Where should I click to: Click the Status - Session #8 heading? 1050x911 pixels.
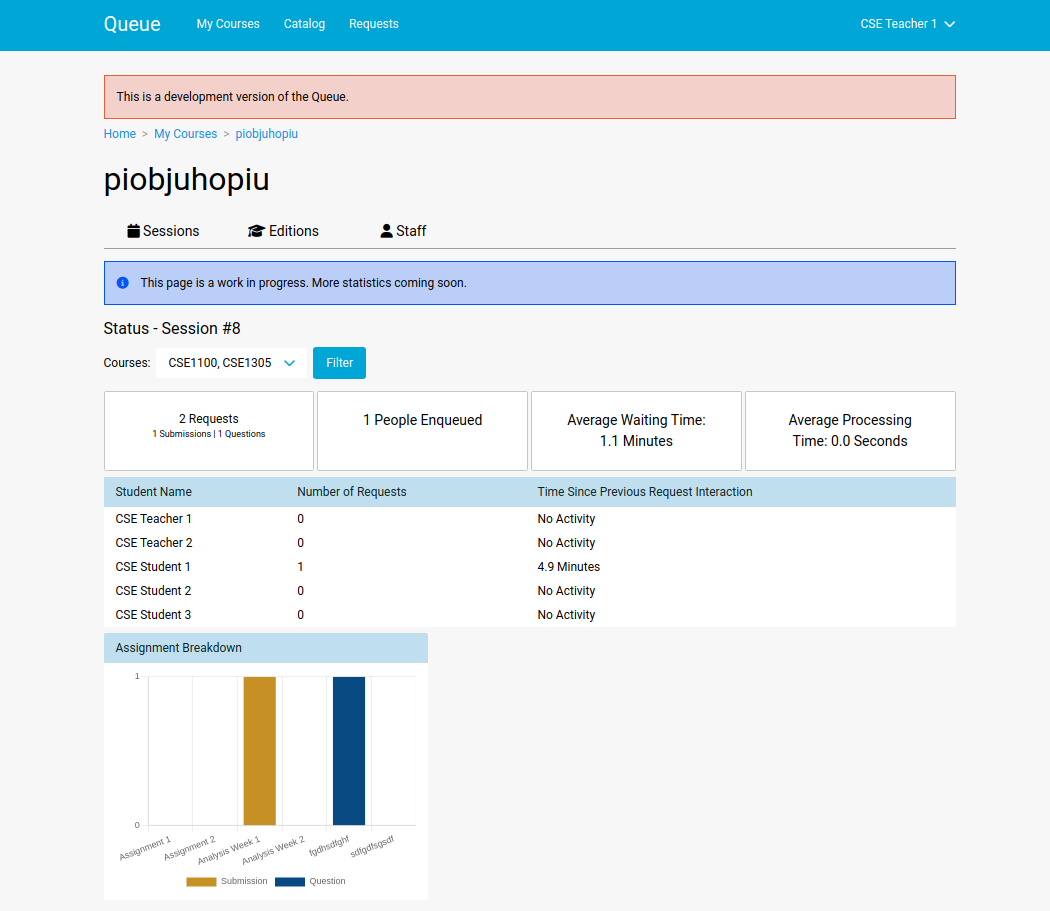tap(172, 329)
